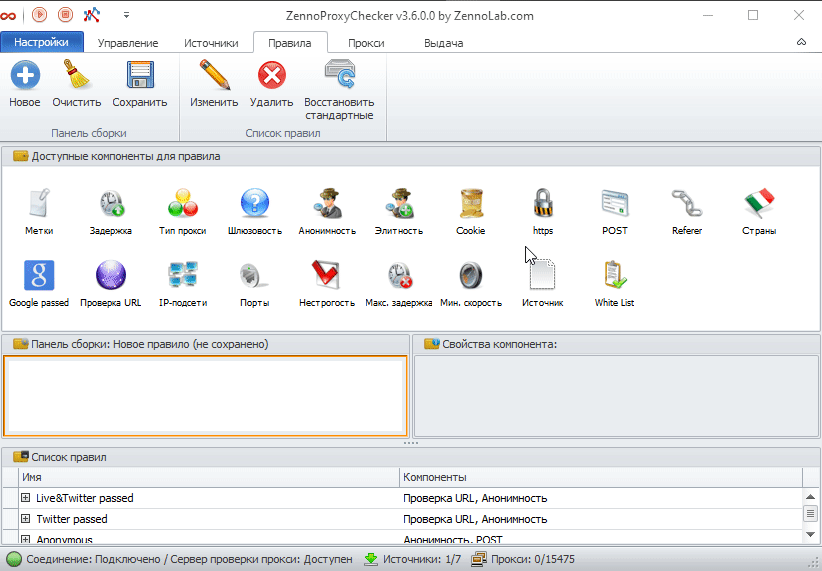Expand the Twitter passed rule row
This screenshot has width=822, height=571.
[26, 519]
